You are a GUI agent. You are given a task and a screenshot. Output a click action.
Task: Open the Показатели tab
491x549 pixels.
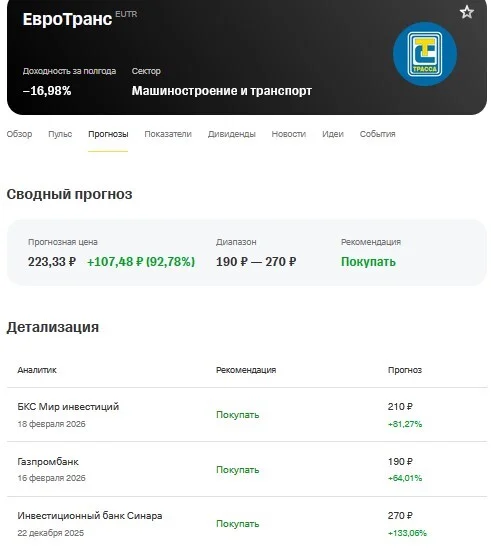[x=168, y=134]
